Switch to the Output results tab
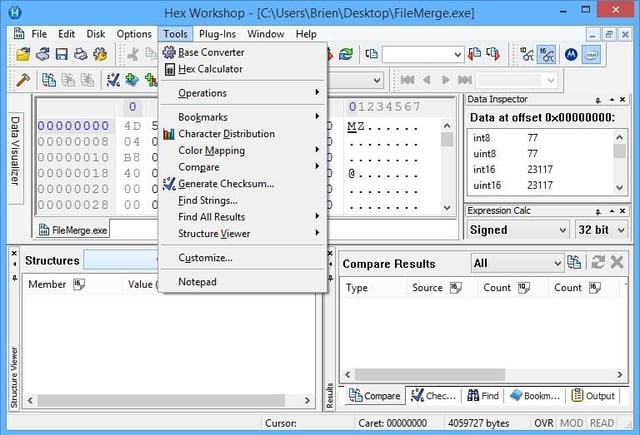 pos(593,396)
